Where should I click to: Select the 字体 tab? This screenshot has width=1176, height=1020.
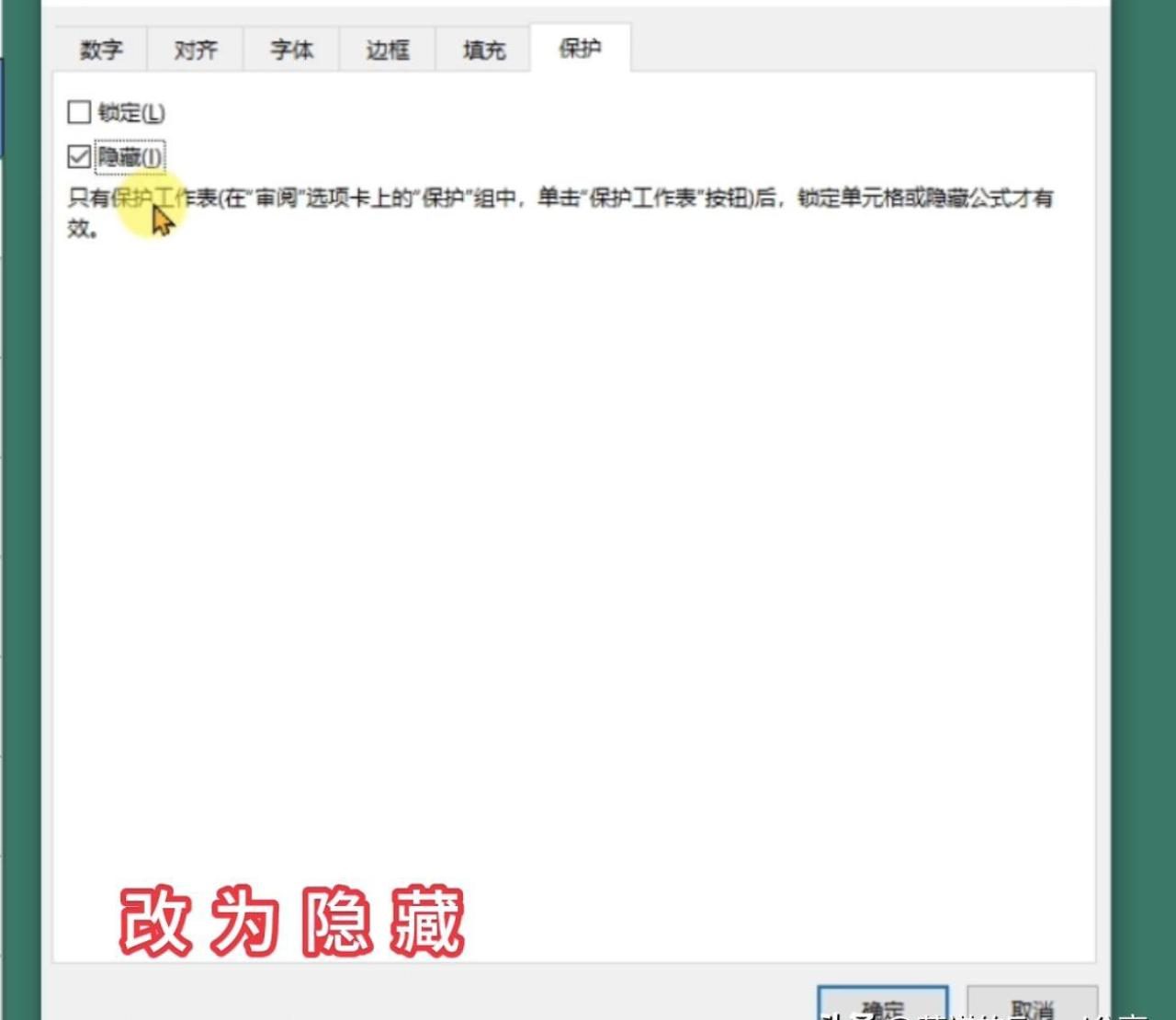point(291,50)
